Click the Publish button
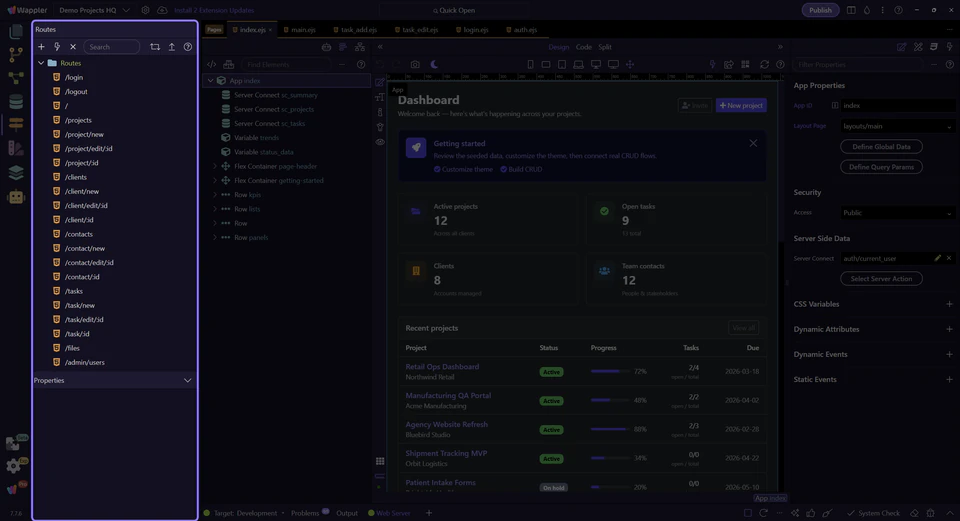Screen dimensions: 960x521 [820, 10]
